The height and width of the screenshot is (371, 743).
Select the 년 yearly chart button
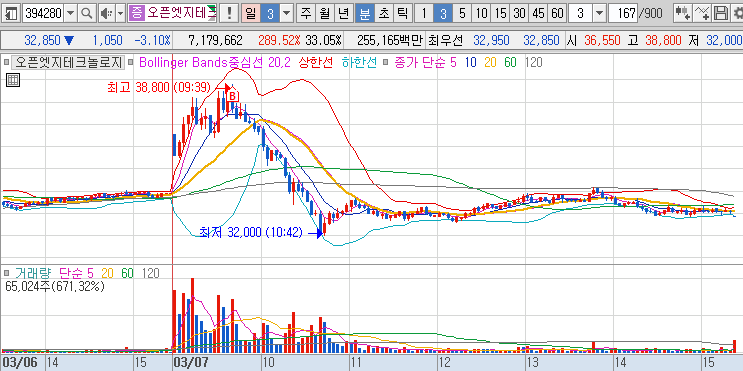click(343, 13)
